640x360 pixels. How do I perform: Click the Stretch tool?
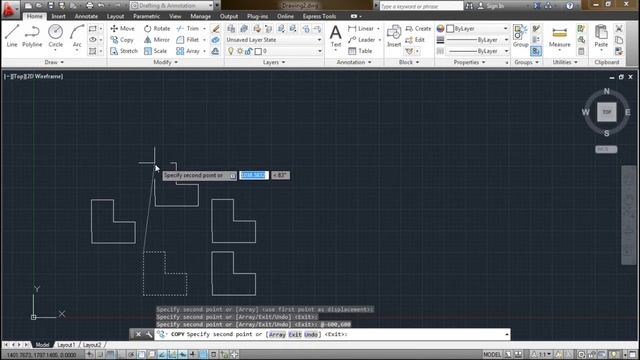tap(124, 51)
